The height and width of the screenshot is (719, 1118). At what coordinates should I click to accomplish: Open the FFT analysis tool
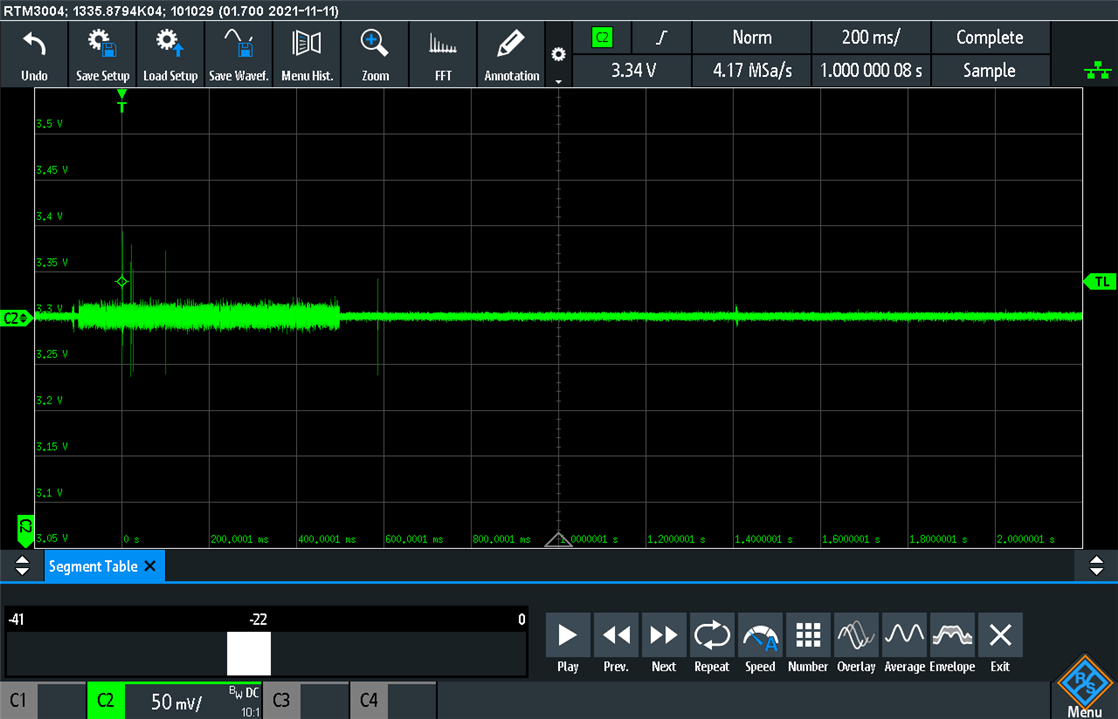[443, 55]
